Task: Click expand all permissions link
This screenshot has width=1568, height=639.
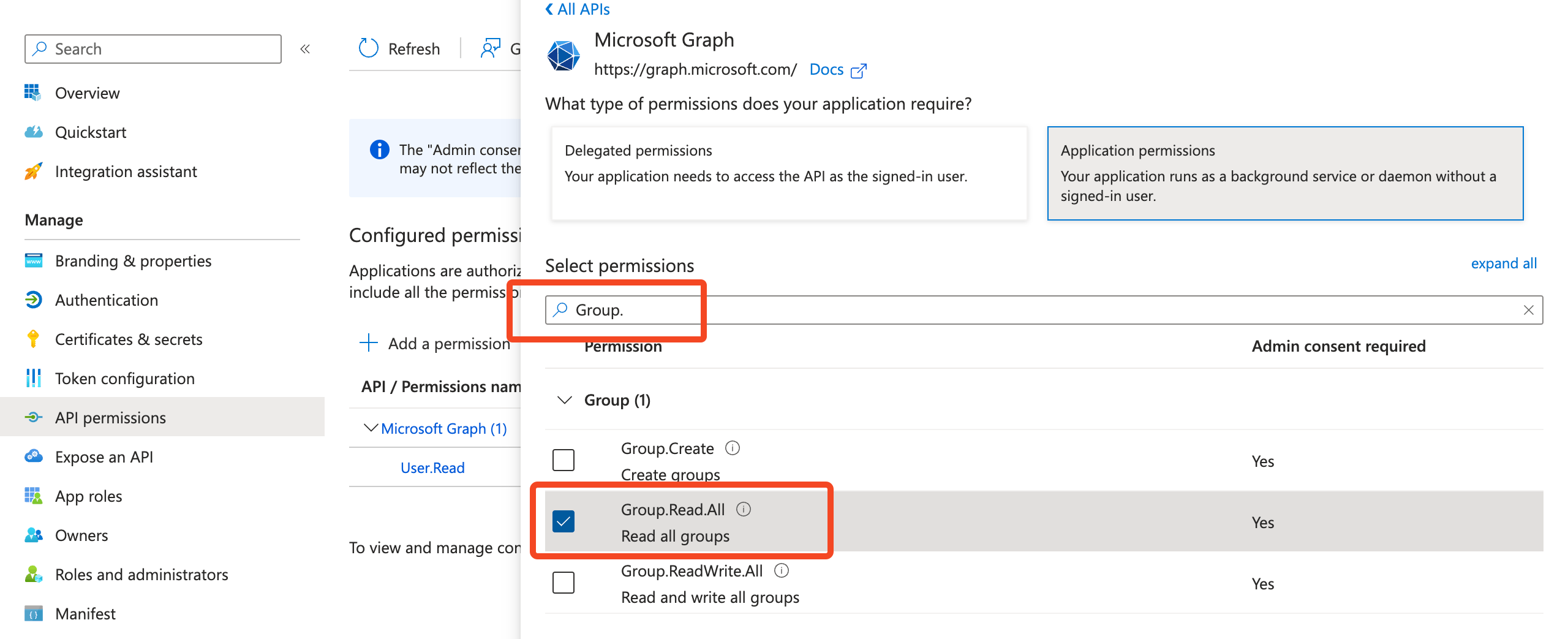Action: [x=1504, y=263]
